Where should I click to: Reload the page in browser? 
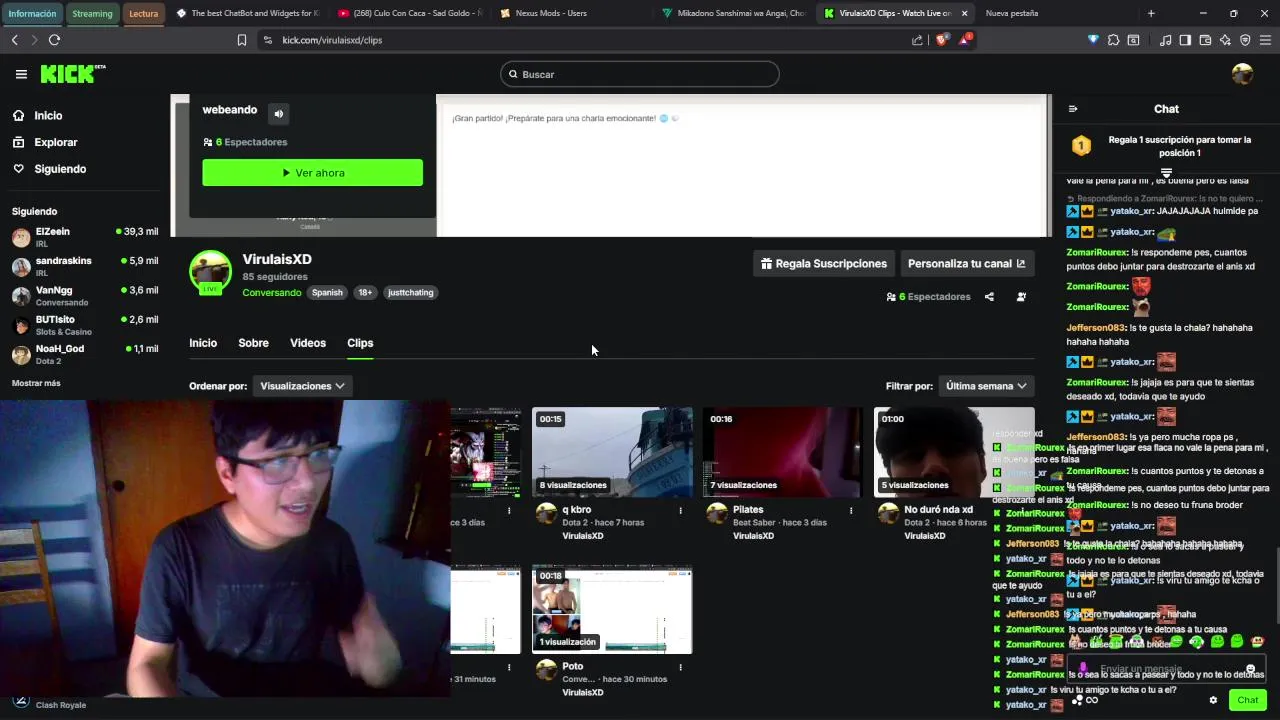click(54, 40)
